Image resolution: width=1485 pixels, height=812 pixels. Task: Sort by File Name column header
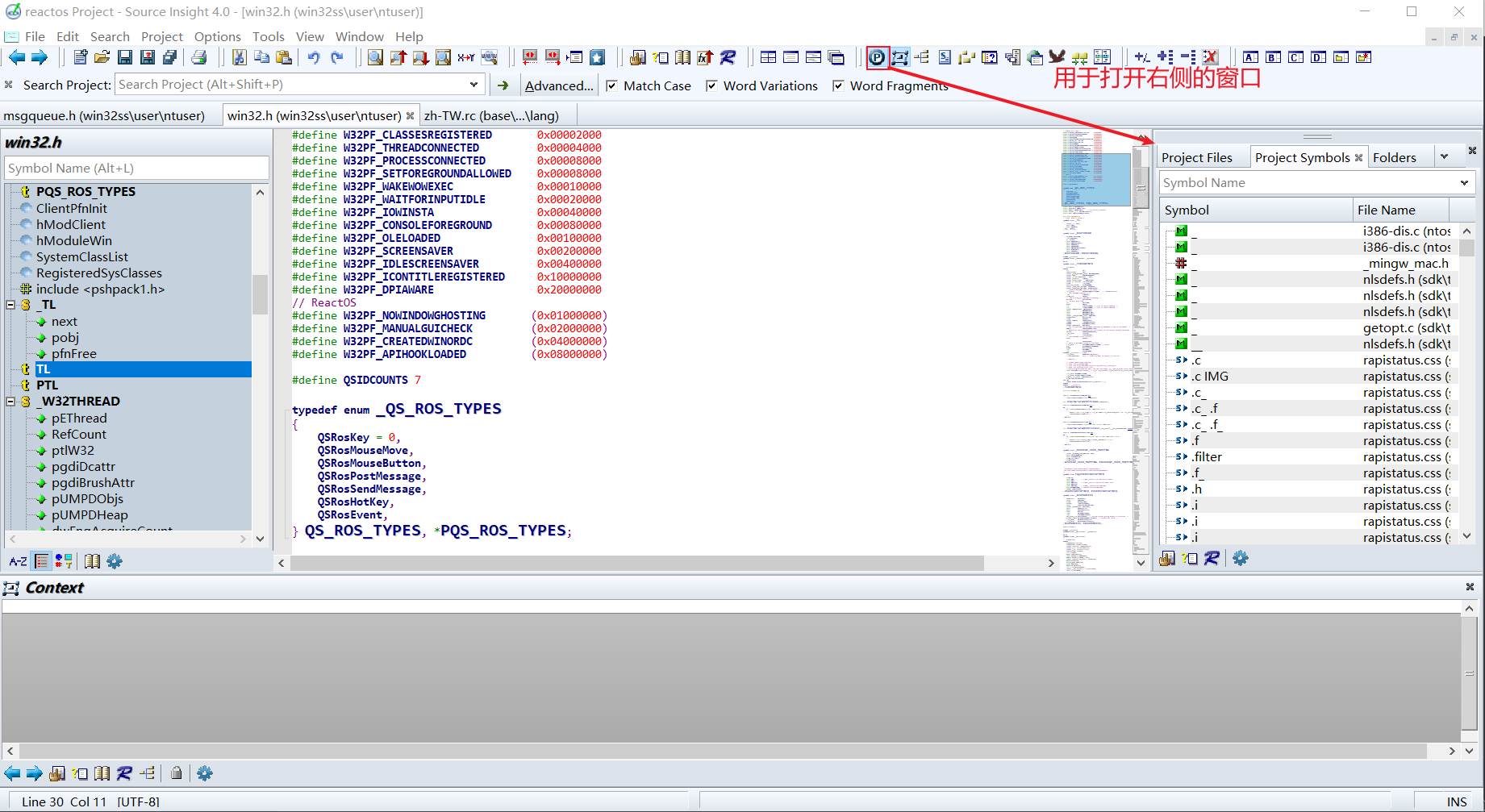pos(1402,210)
